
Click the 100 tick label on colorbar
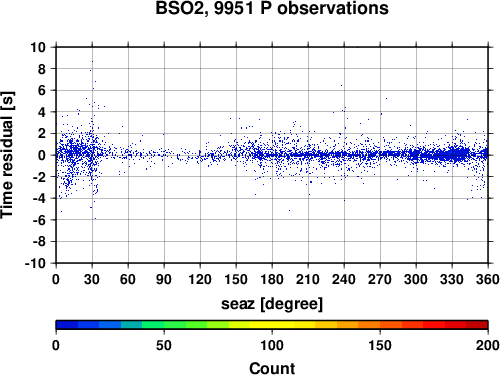point(272,345)
